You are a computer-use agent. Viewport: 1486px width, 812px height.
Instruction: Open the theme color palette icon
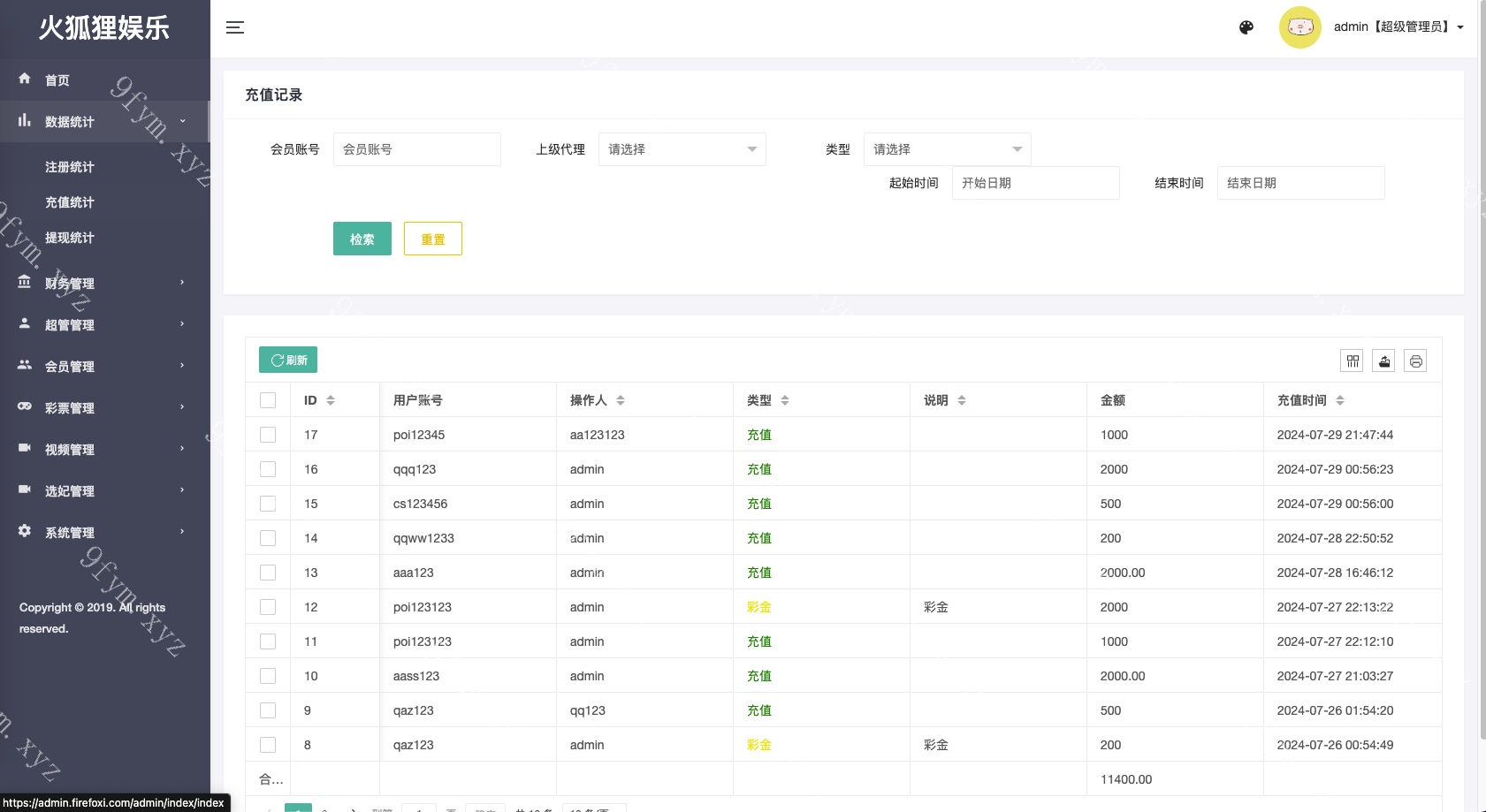click(1246, 27)
